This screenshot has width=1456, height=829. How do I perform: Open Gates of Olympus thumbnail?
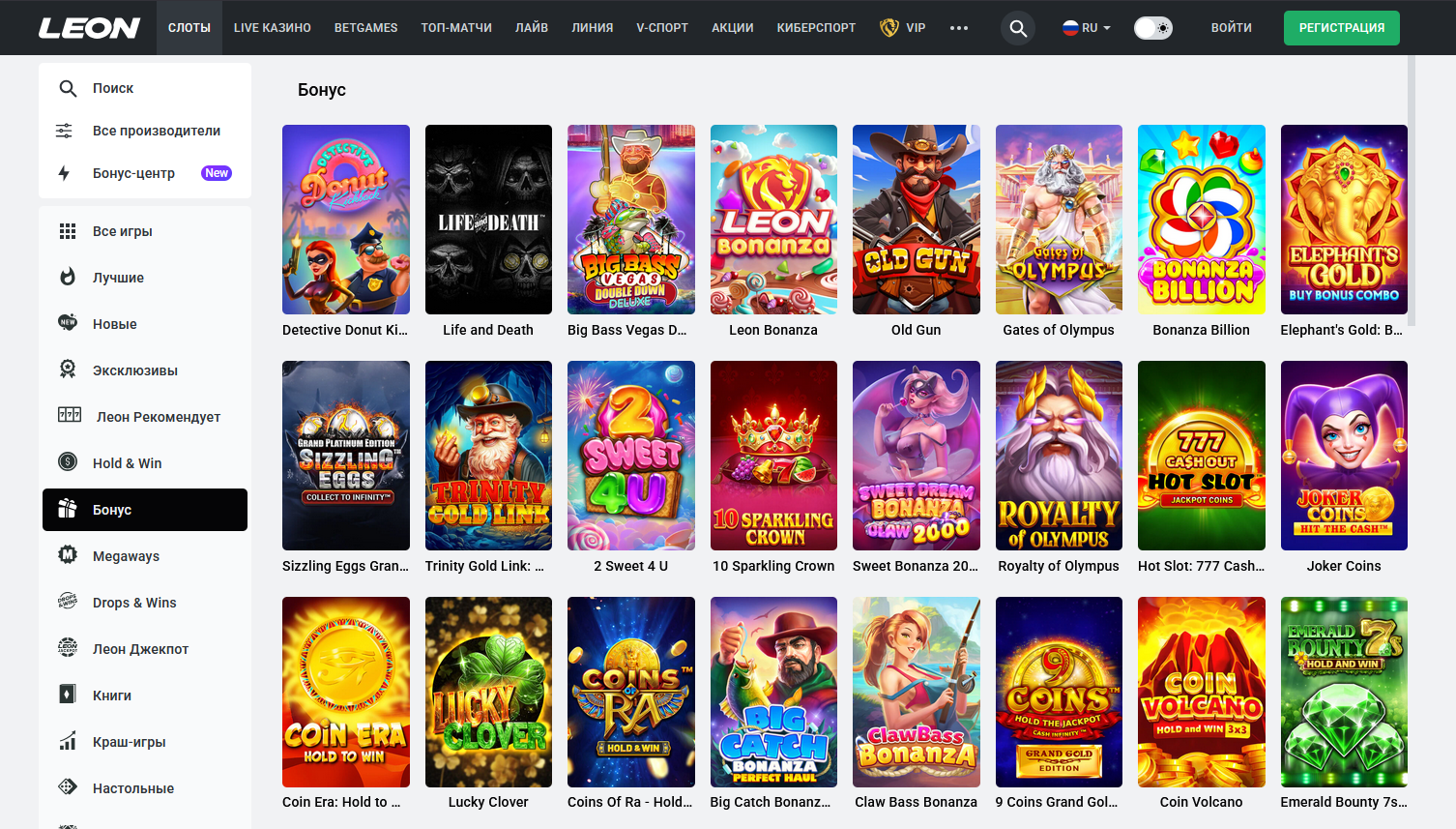click(1059, 220)
